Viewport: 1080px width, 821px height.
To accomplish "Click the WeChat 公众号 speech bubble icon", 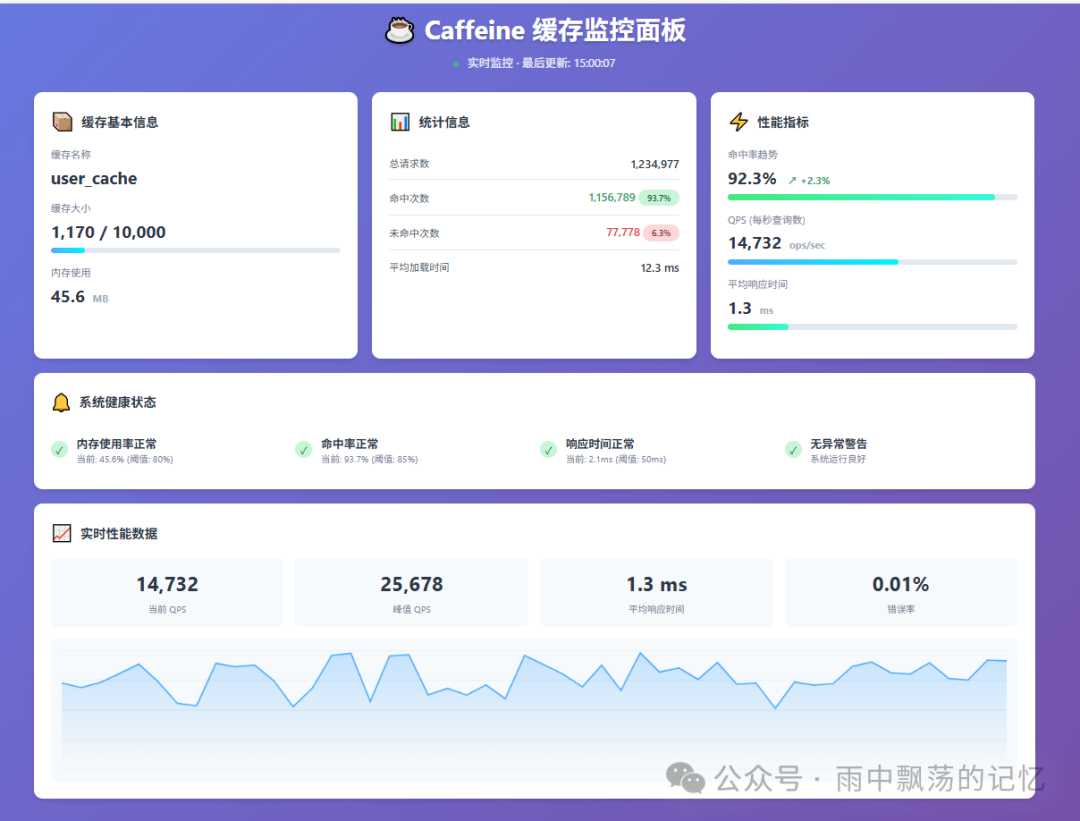I will [x=684, y=778].
